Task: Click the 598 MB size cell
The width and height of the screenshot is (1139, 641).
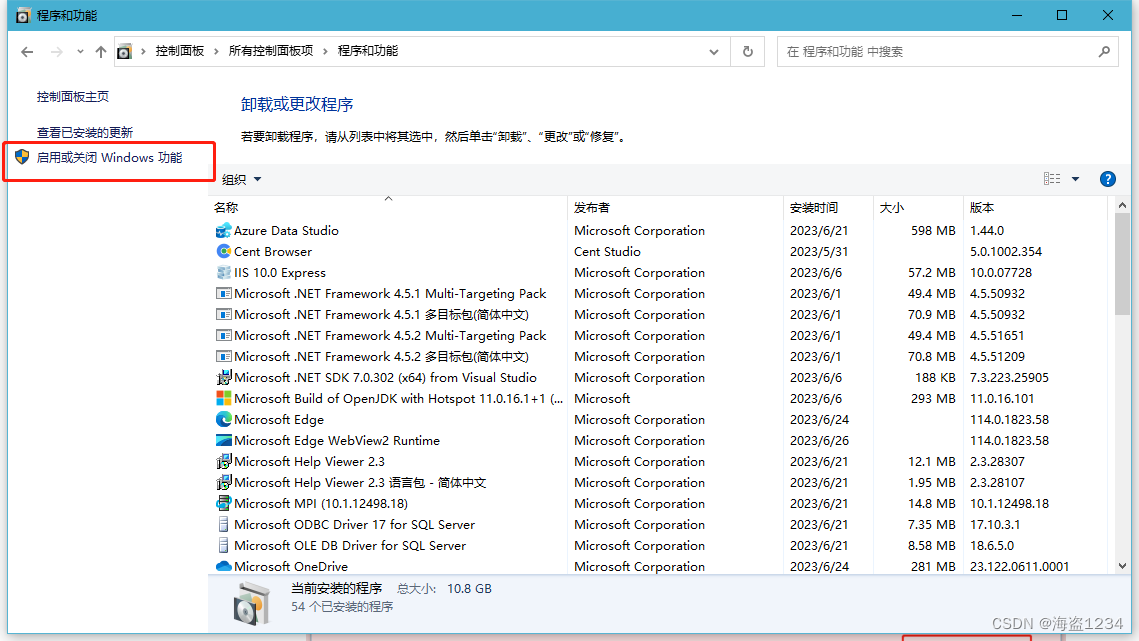Action: [933, 230]
